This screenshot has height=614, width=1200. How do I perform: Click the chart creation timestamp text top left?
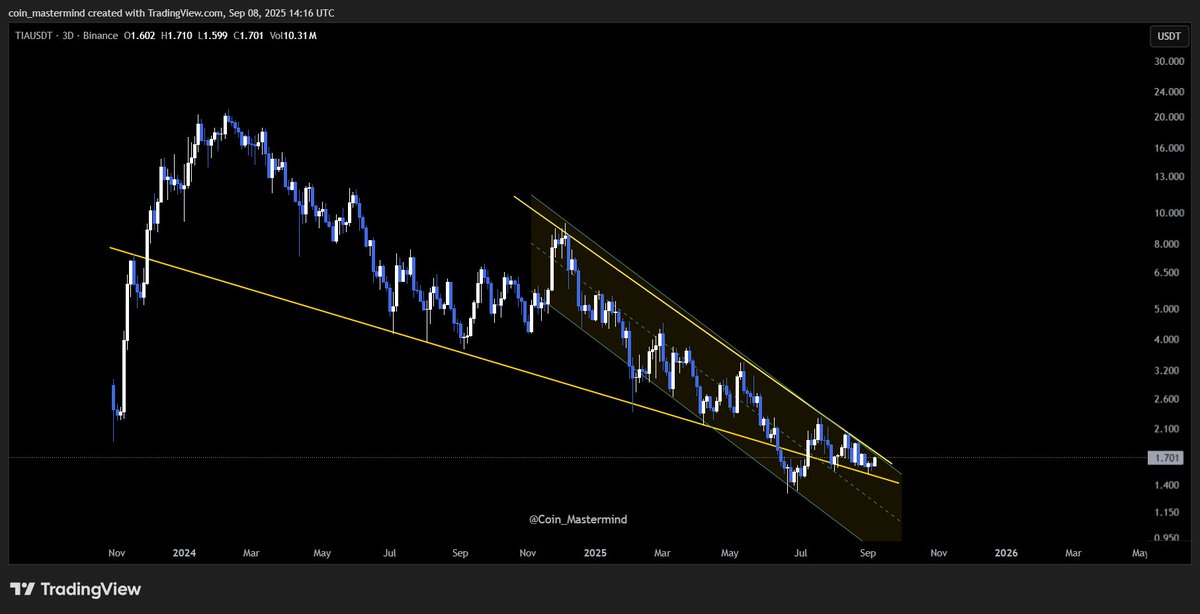tap(172, 13)
